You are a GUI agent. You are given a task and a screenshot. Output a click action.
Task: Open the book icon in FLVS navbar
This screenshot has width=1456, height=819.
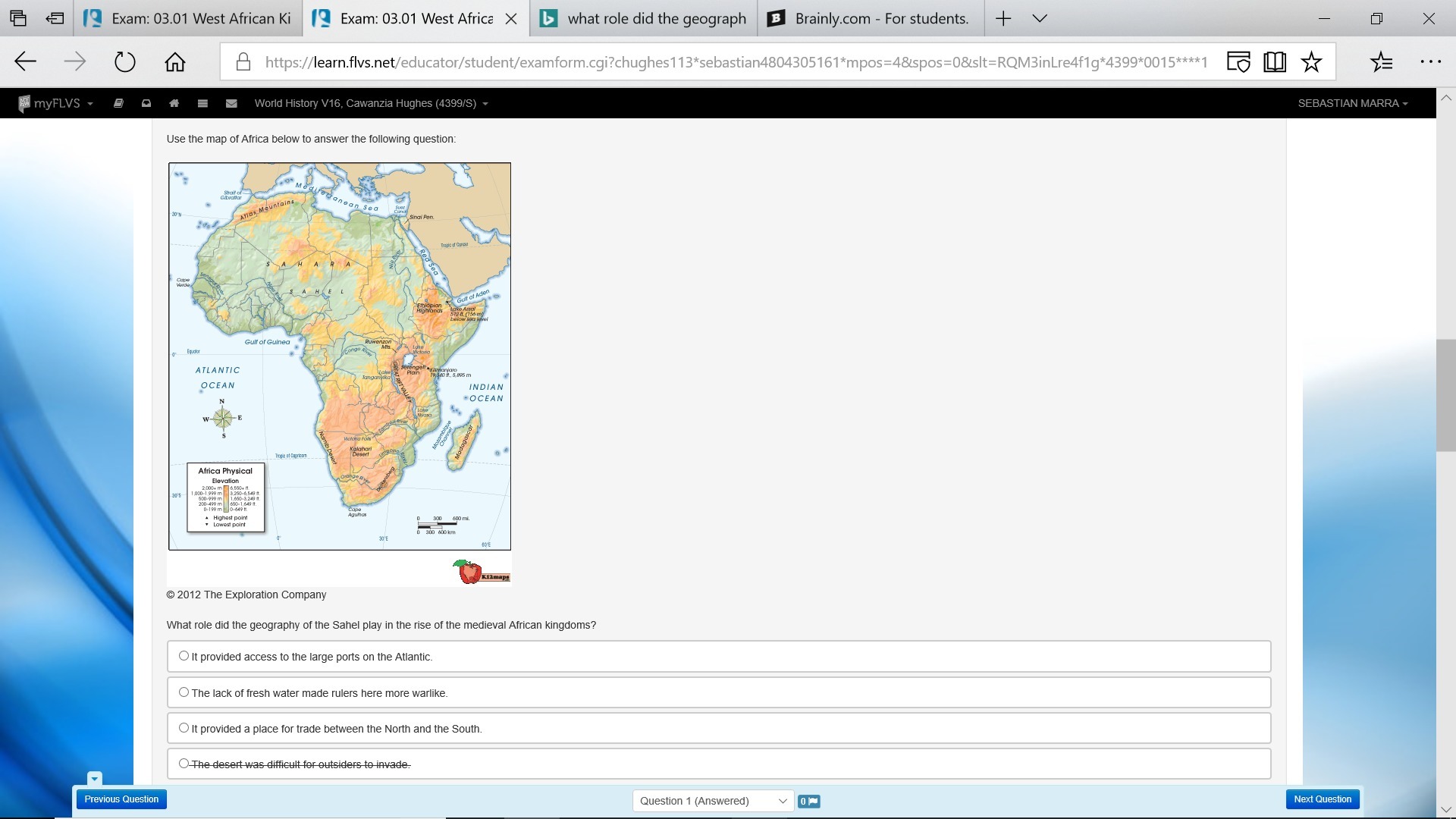[118, 104]
